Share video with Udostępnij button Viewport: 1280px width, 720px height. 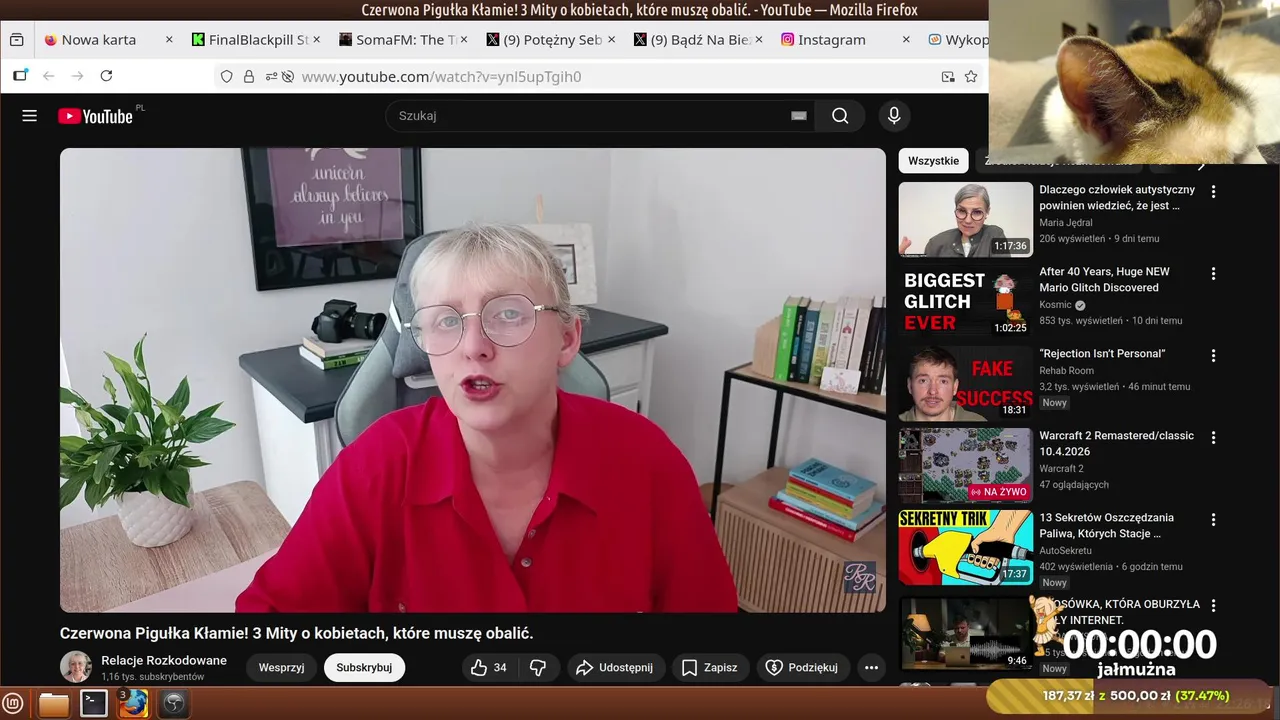point(615,667)
